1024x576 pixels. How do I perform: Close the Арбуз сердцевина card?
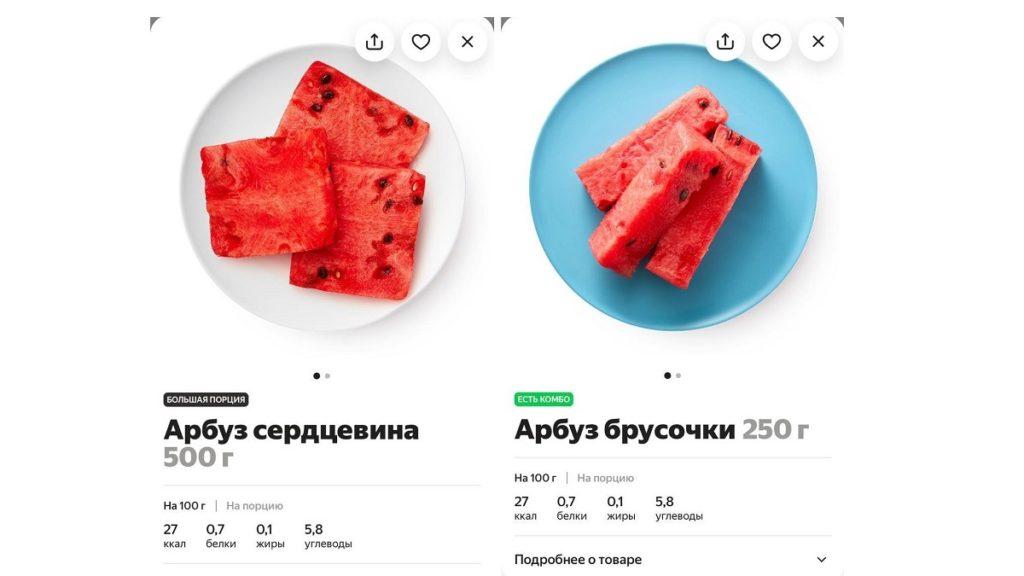[x=467, y=42]
